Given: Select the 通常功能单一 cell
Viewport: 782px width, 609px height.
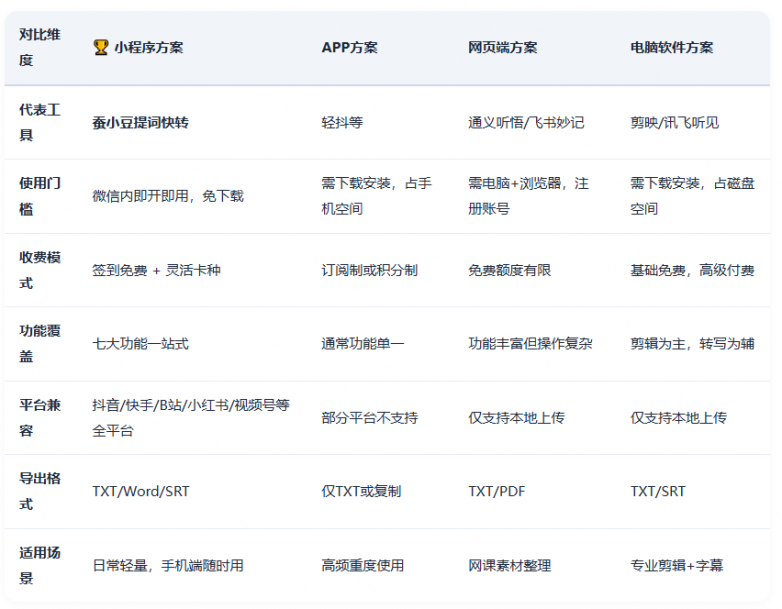Looking at the screenshot, I should [363, 344].
